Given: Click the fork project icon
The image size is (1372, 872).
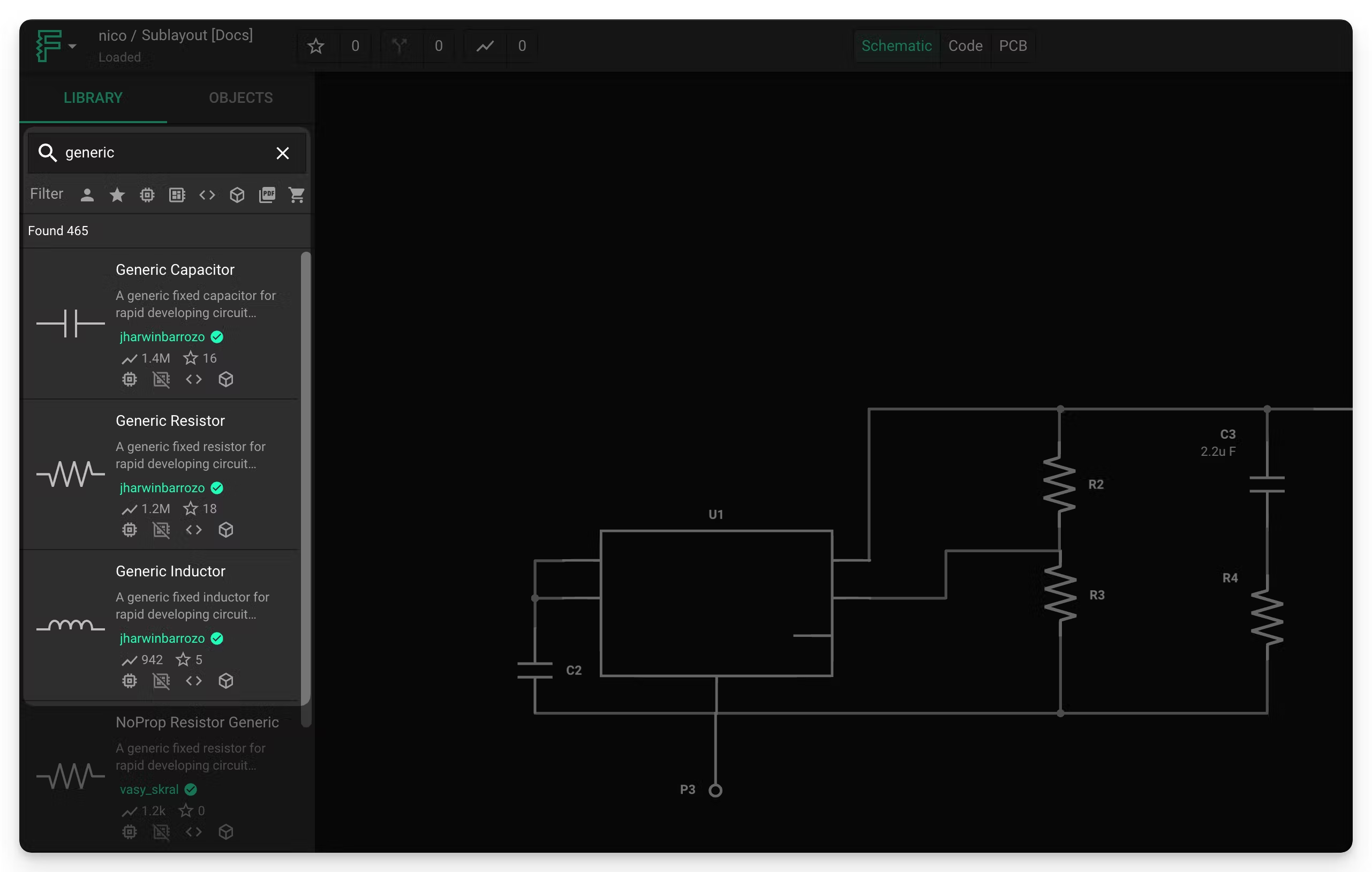Looking at the screenshot, I should pos(399,46).
